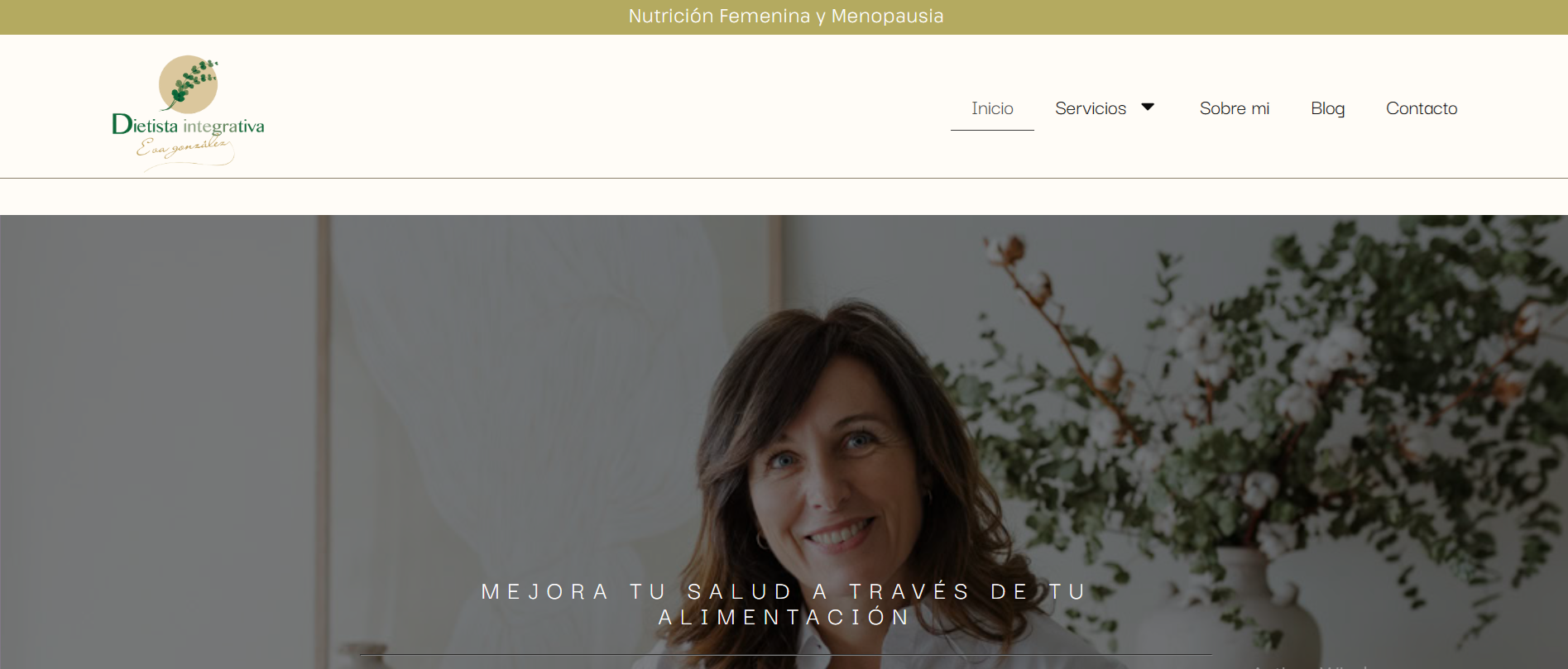Open the Servicios menu
This screenshot has width=1568, height=669.
[x=1091, y=108]
